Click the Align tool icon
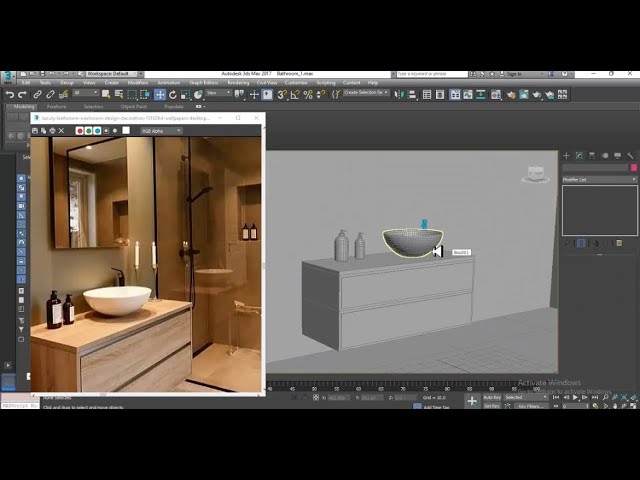 412,95
